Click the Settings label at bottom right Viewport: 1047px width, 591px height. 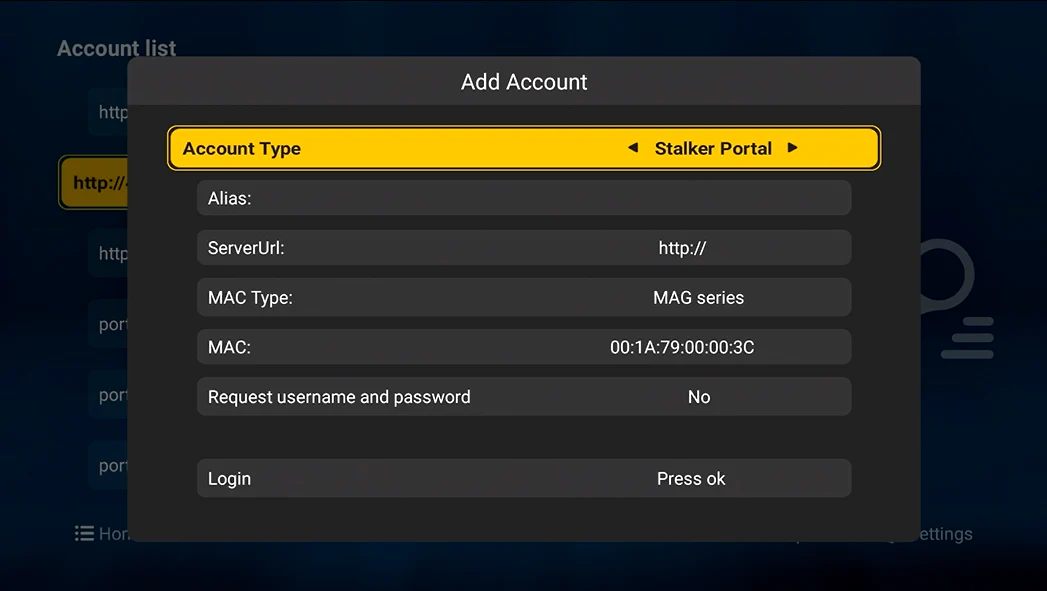(x=946, y=534)
